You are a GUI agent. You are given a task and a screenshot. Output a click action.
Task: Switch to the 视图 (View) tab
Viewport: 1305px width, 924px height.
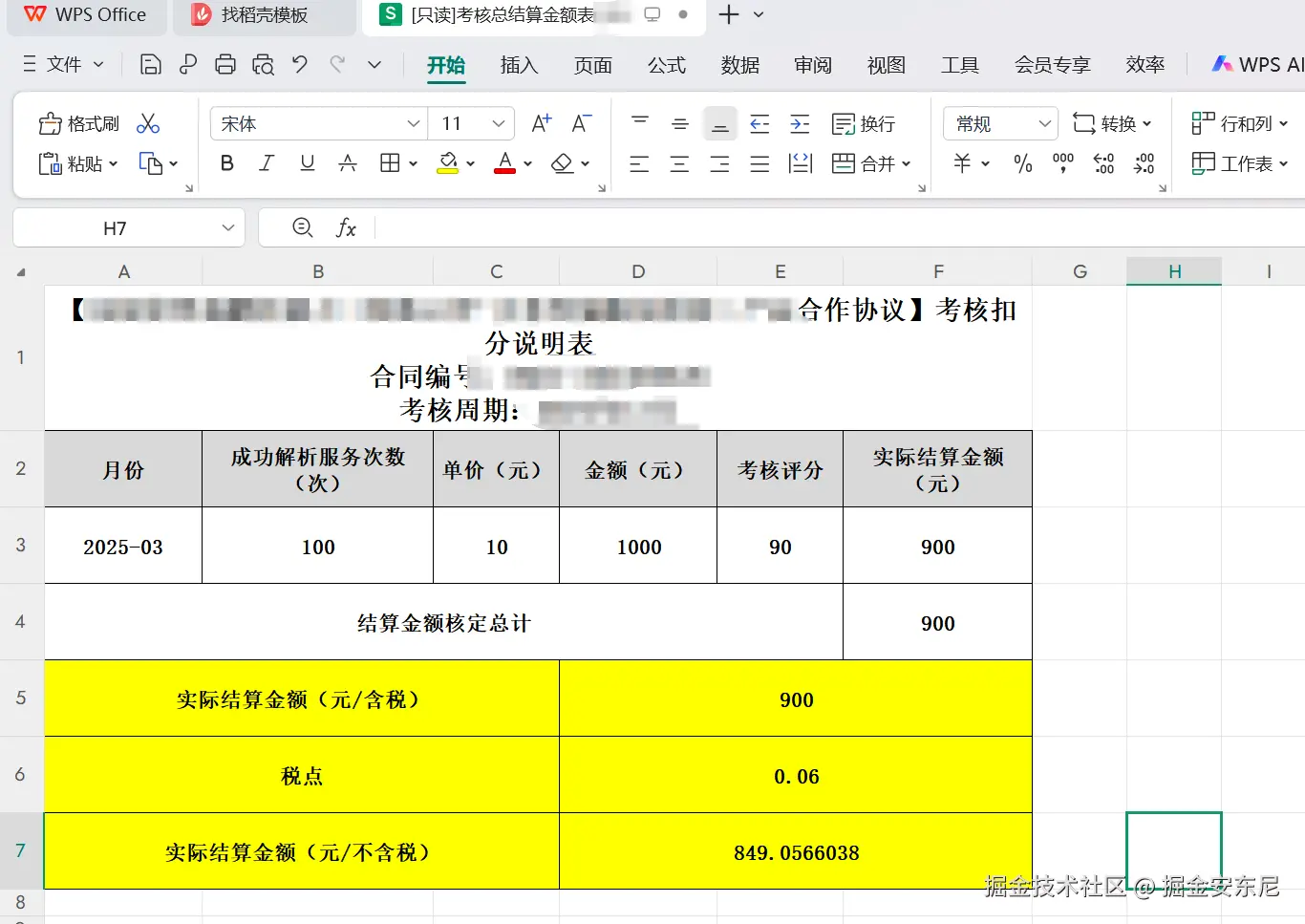[887, 65]
